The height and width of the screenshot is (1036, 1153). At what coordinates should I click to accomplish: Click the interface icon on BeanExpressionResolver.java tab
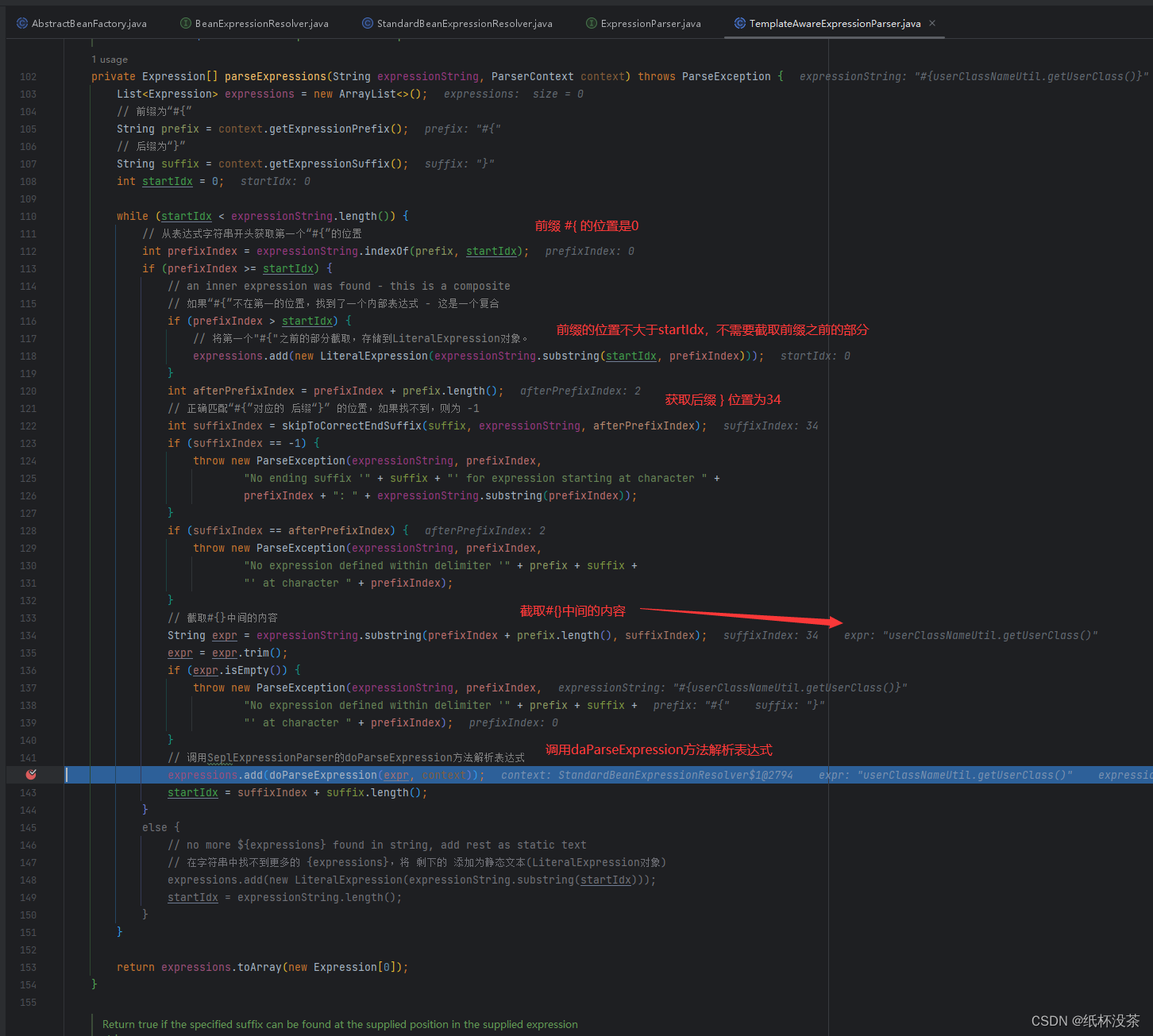pyautogui.click(x=186, y=23)
